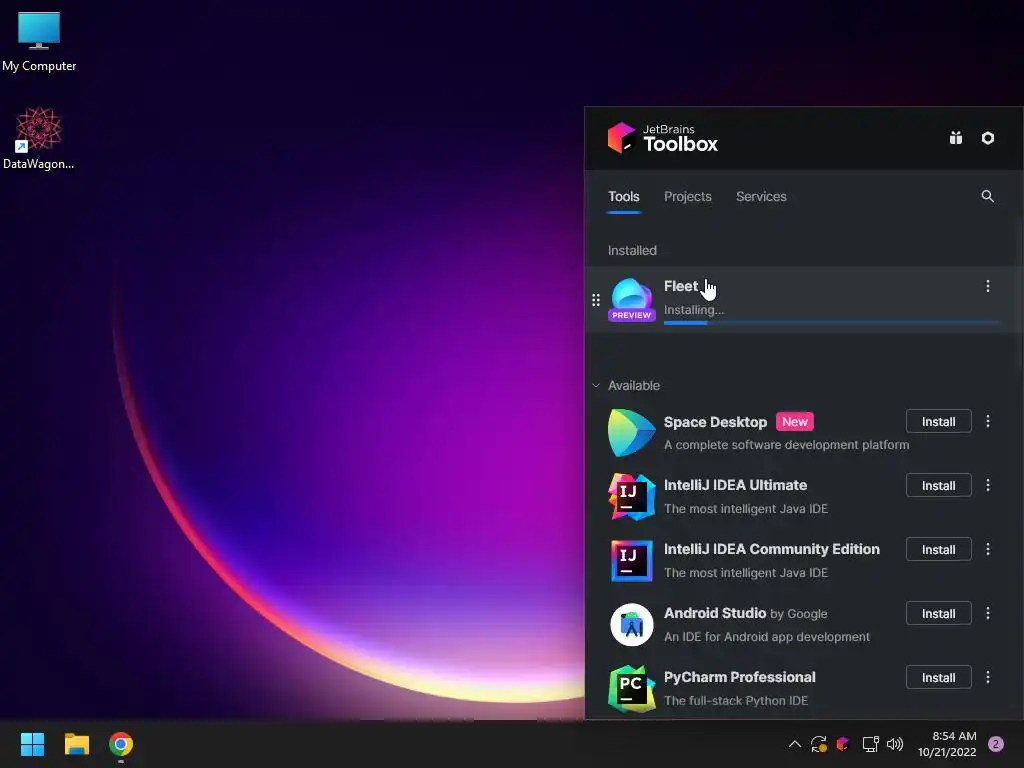
Task: Switch to the Projects tab
Action: click(x=688, y=197)
